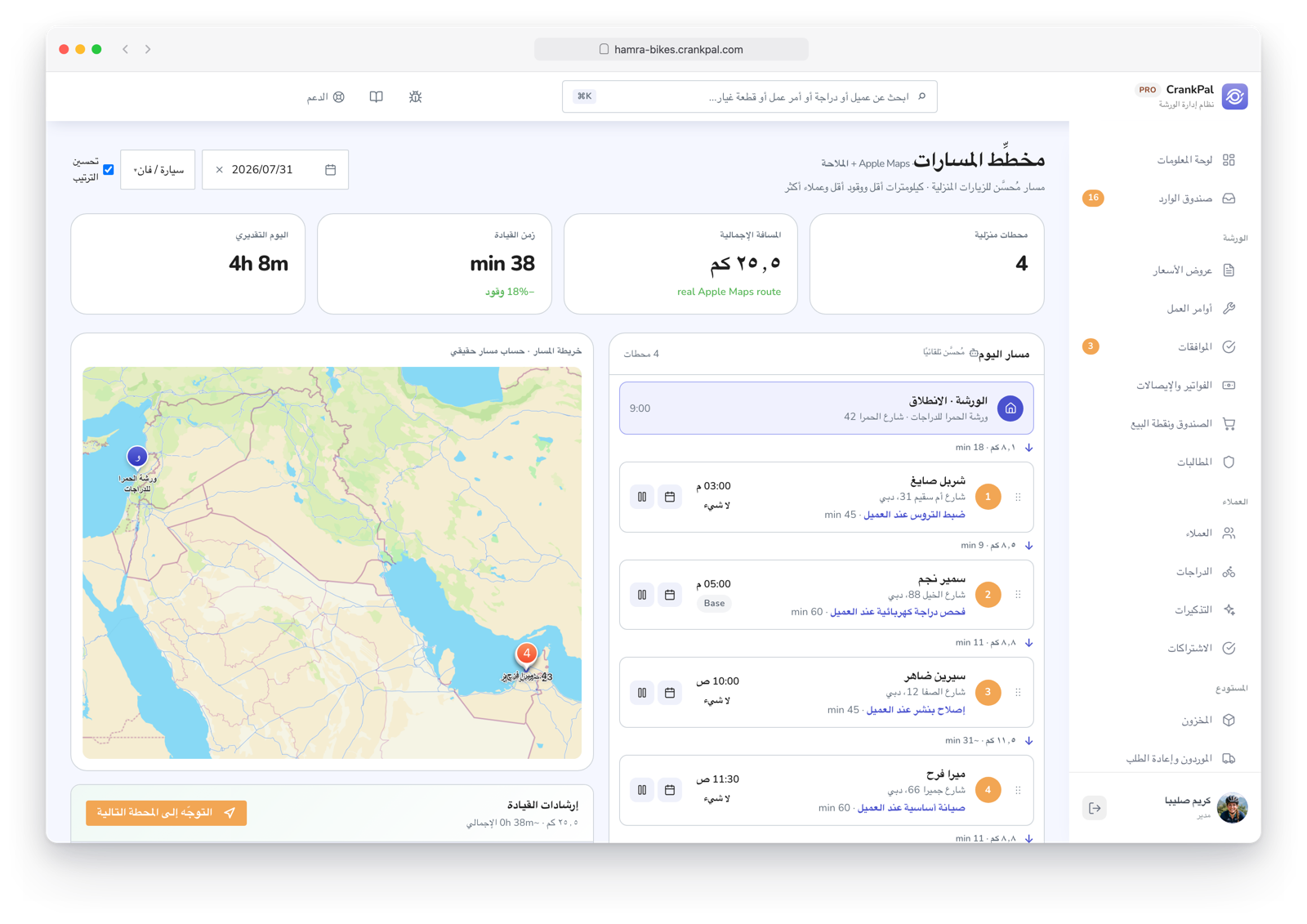Click the columns icon on سيرين ضاهر stop
The height and width of the screenshot is (924, 1307).
[x=642, y=693]
